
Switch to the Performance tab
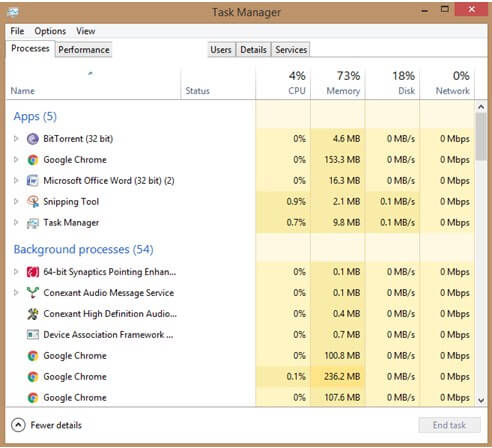tap(84, 50)
